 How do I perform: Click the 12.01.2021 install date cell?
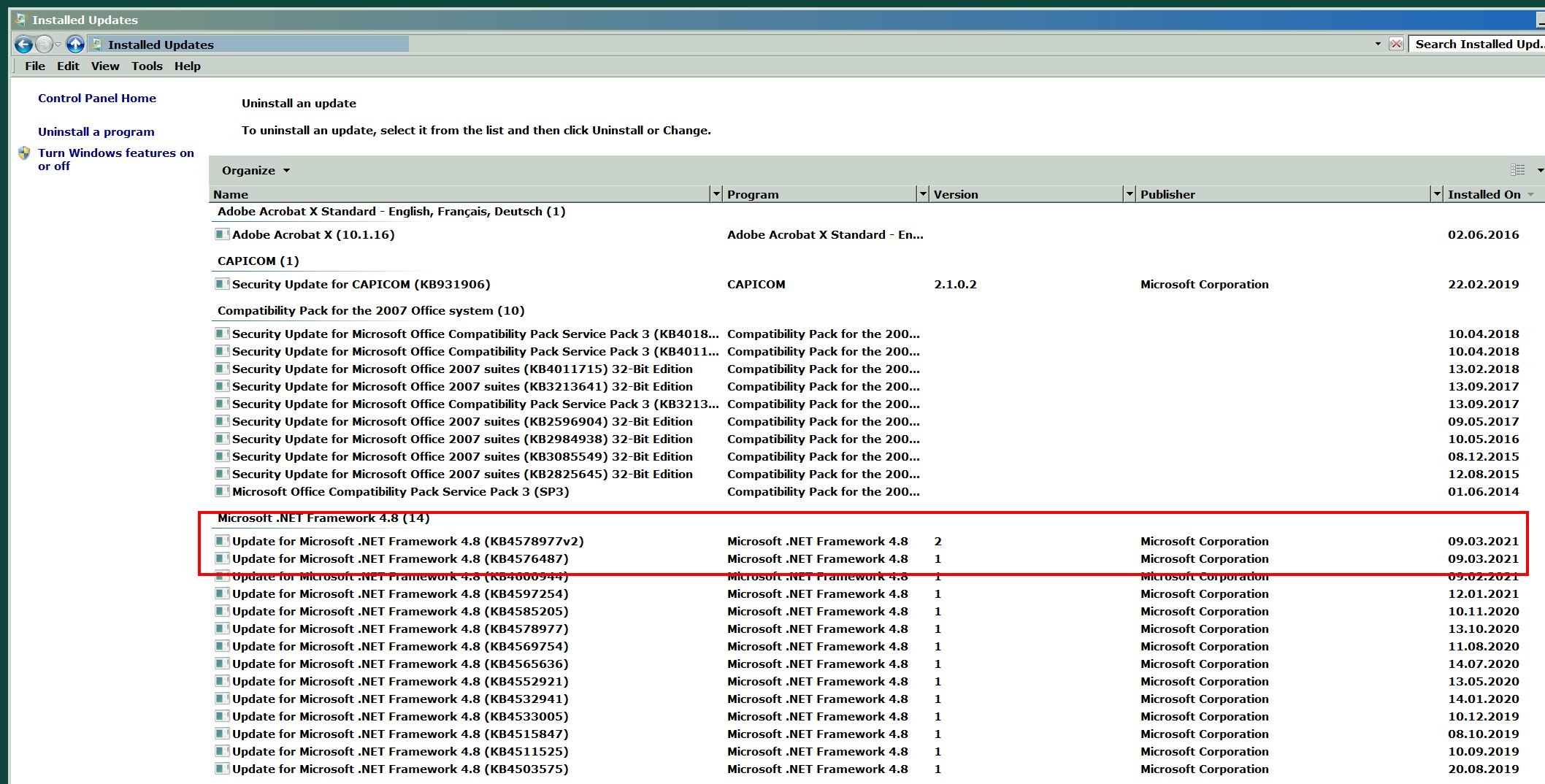pos(1483,593)
